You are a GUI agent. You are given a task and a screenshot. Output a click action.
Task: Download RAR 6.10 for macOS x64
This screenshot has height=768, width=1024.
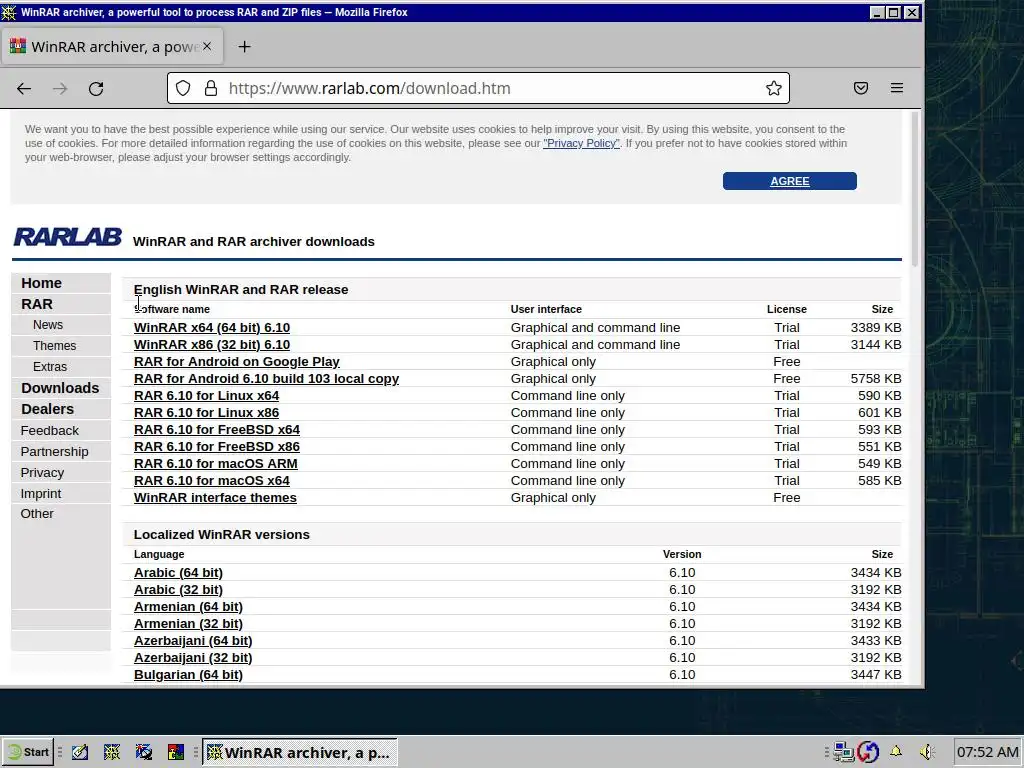click(x=212, y=481)
